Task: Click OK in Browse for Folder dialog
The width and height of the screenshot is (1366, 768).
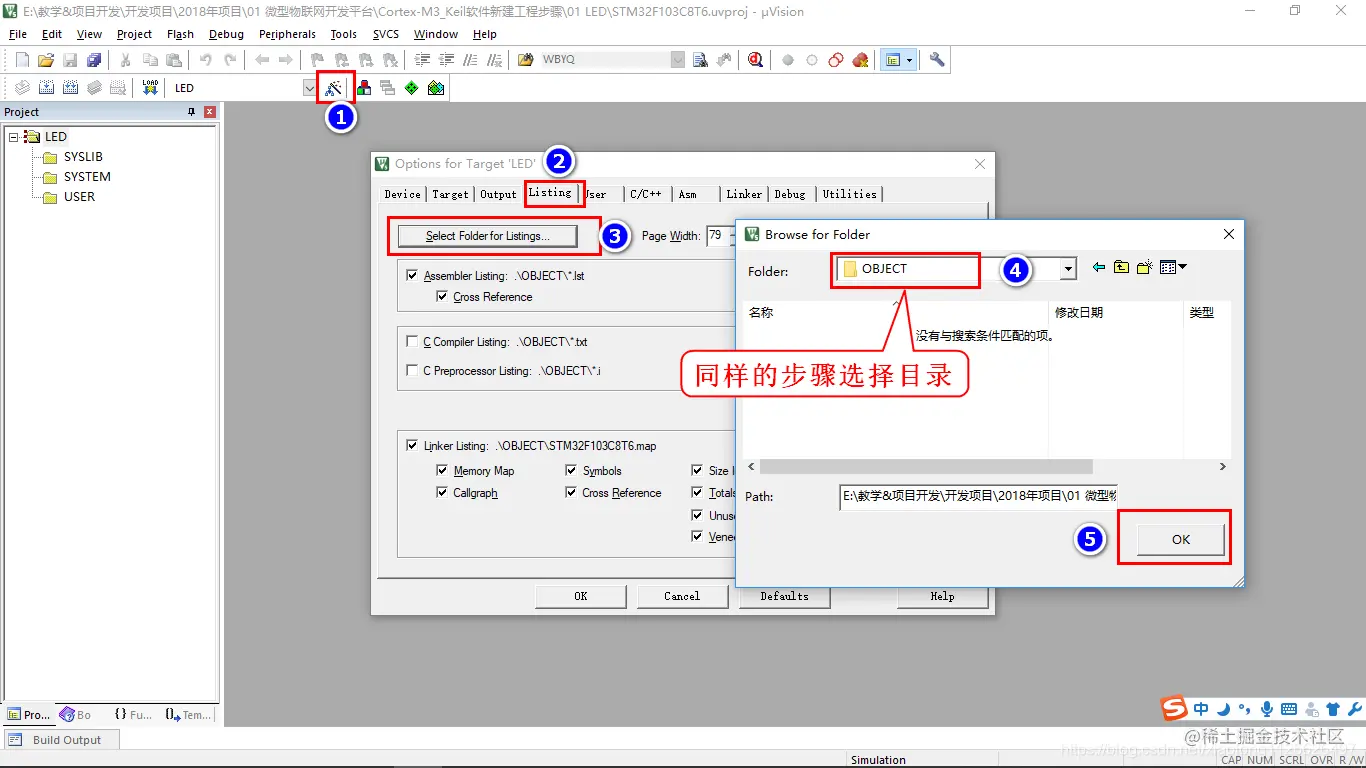Action: [x=1181, y=539]
